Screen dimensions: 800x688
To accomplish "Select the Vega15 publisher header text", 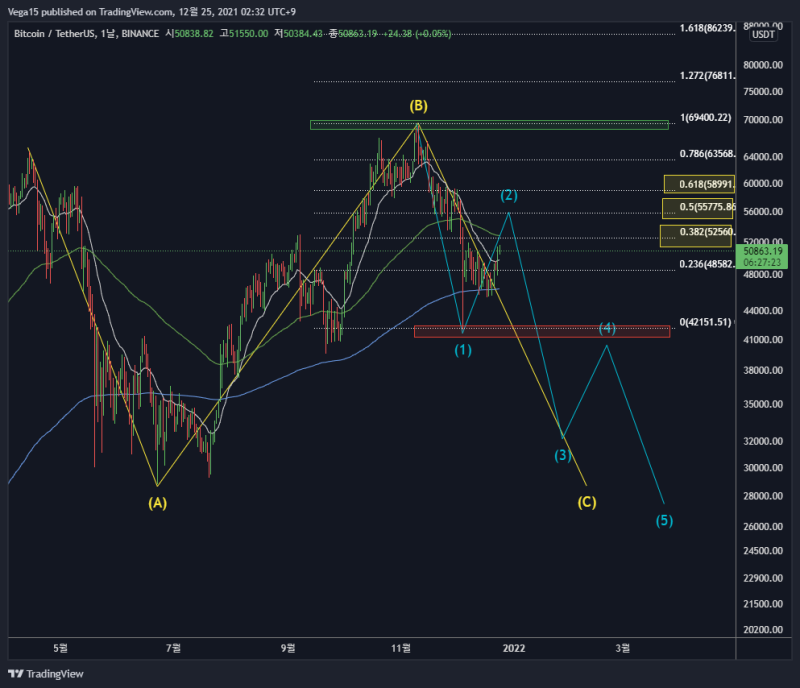I will [x=152, y=12].
